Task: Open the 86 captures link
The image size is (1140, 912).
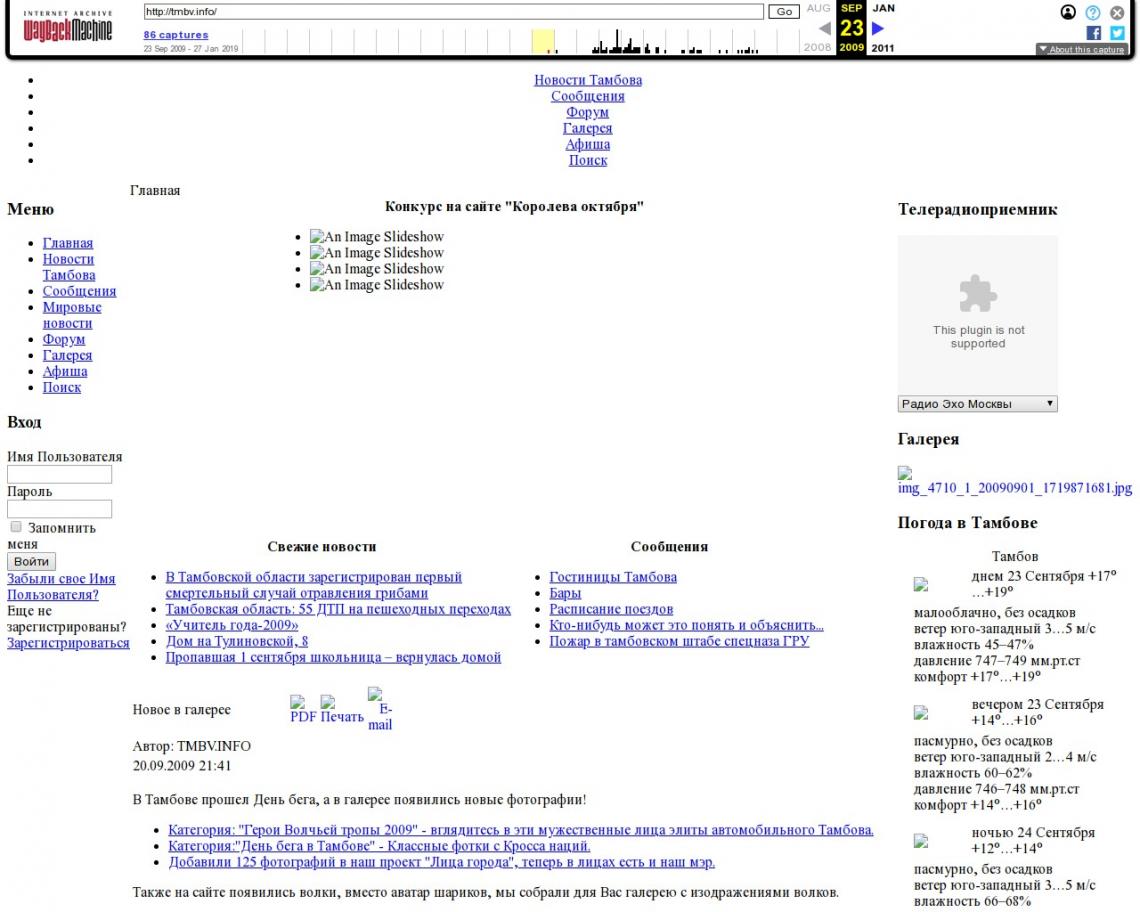Action: [x=176, y=34]
